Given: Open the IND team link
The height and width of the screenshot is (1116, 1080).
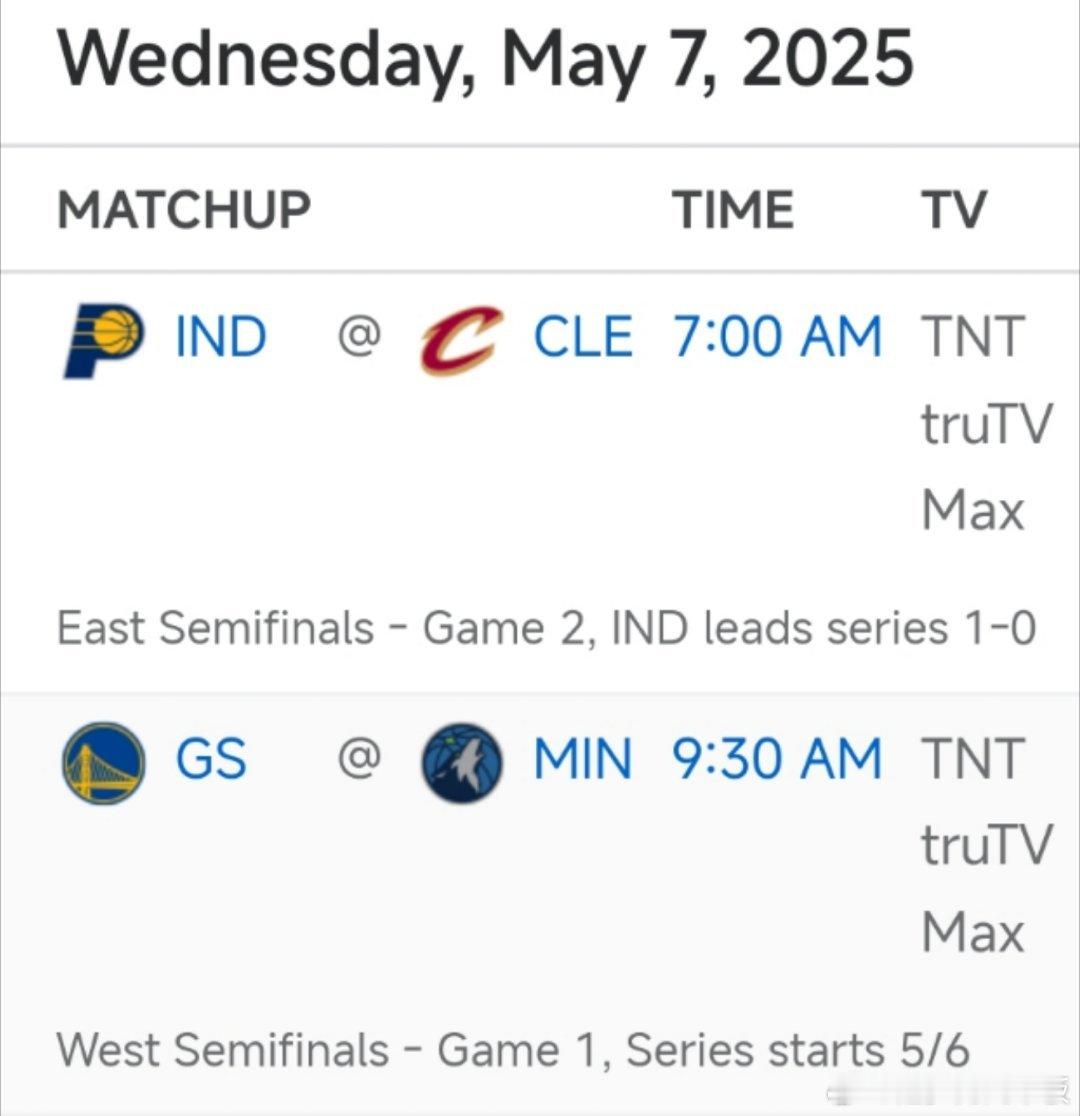Looking at the screenshot, I should tap(221, 337).
